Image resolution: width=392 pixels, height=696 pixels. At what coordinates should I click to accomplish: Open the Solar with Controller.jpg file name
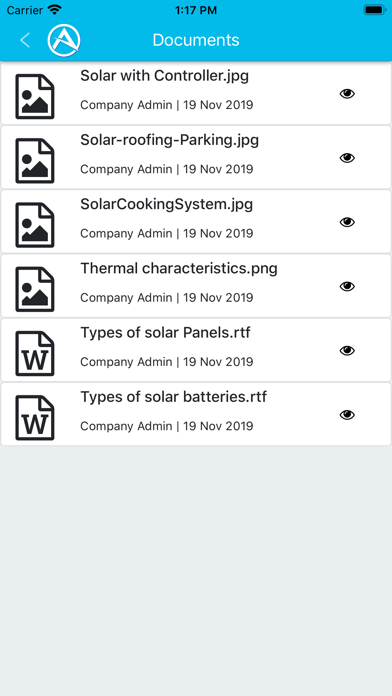click(x=164, y=76)
